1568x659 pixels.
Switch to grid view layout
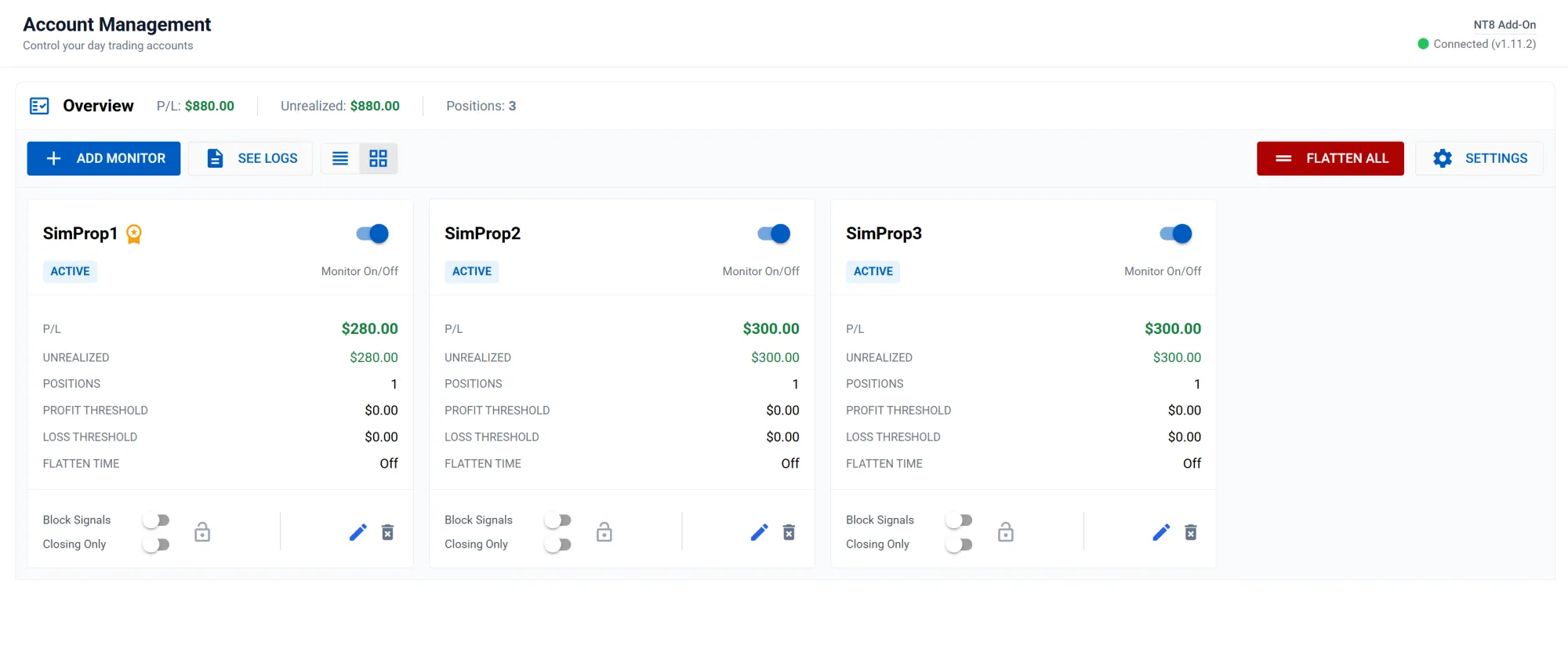378,158
